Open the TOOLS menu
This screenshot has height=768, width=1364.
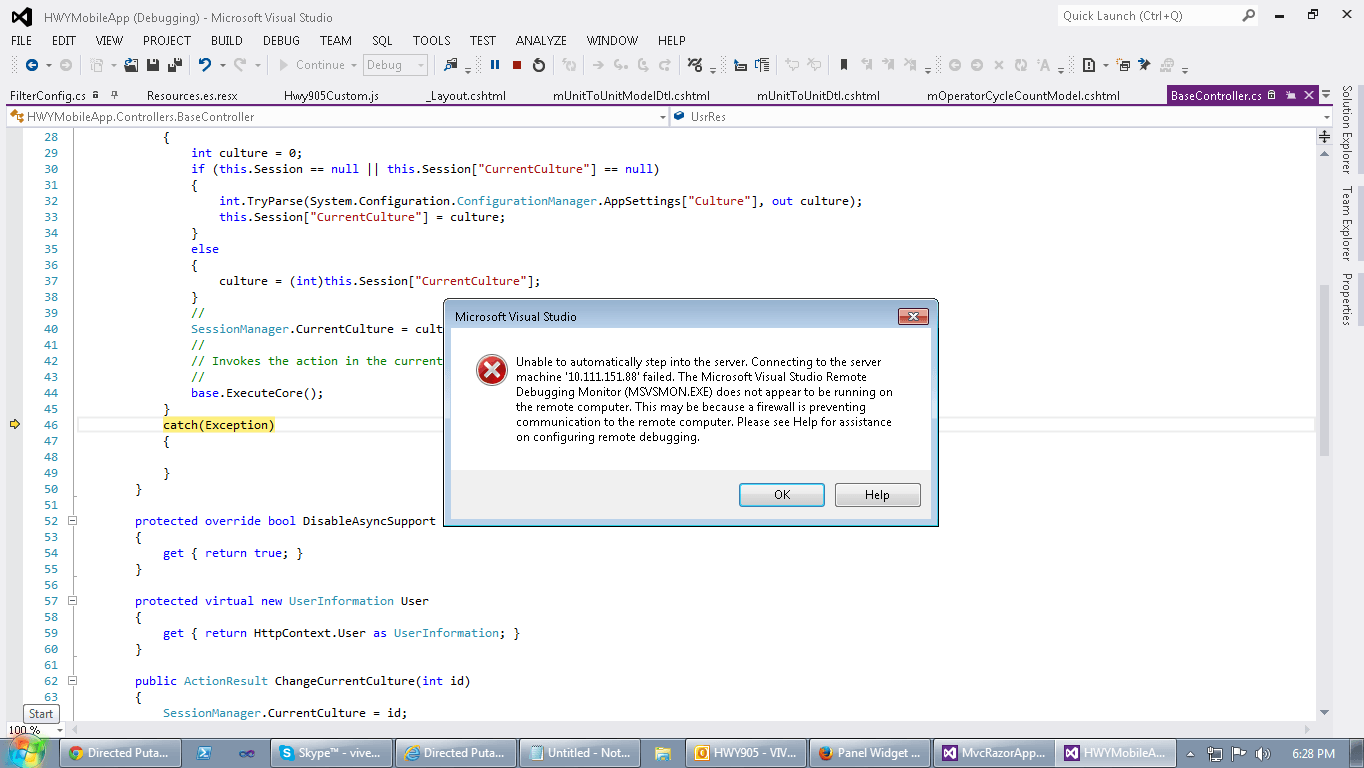pos(431,41)
